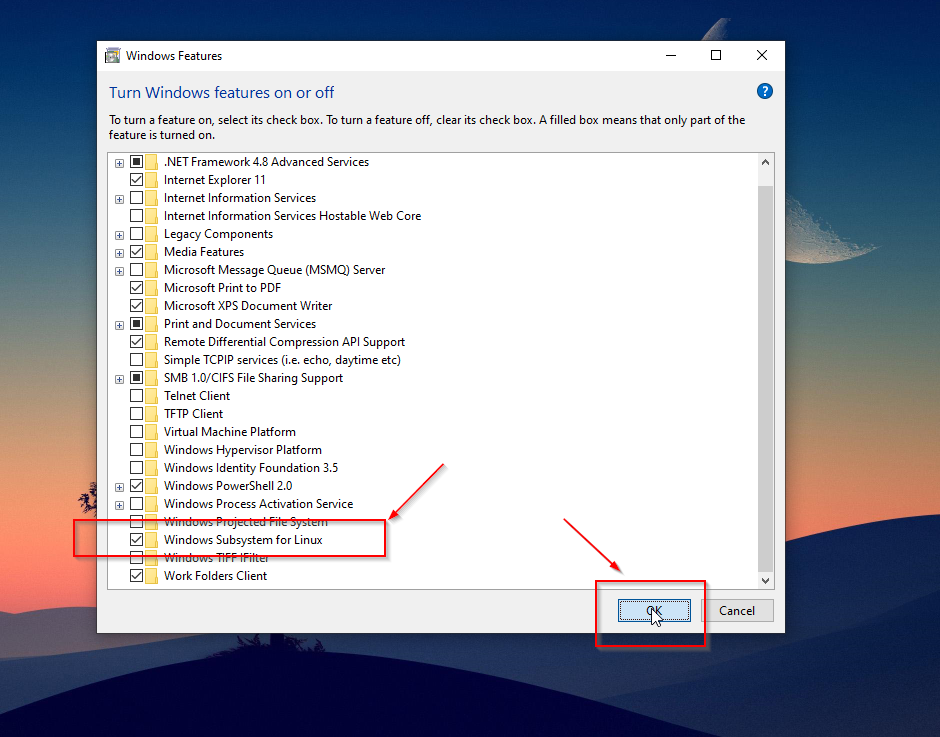Click the folder icon beside Work Folders Client
The height and width of the screenshot is (737, 940).
(152, 576)
